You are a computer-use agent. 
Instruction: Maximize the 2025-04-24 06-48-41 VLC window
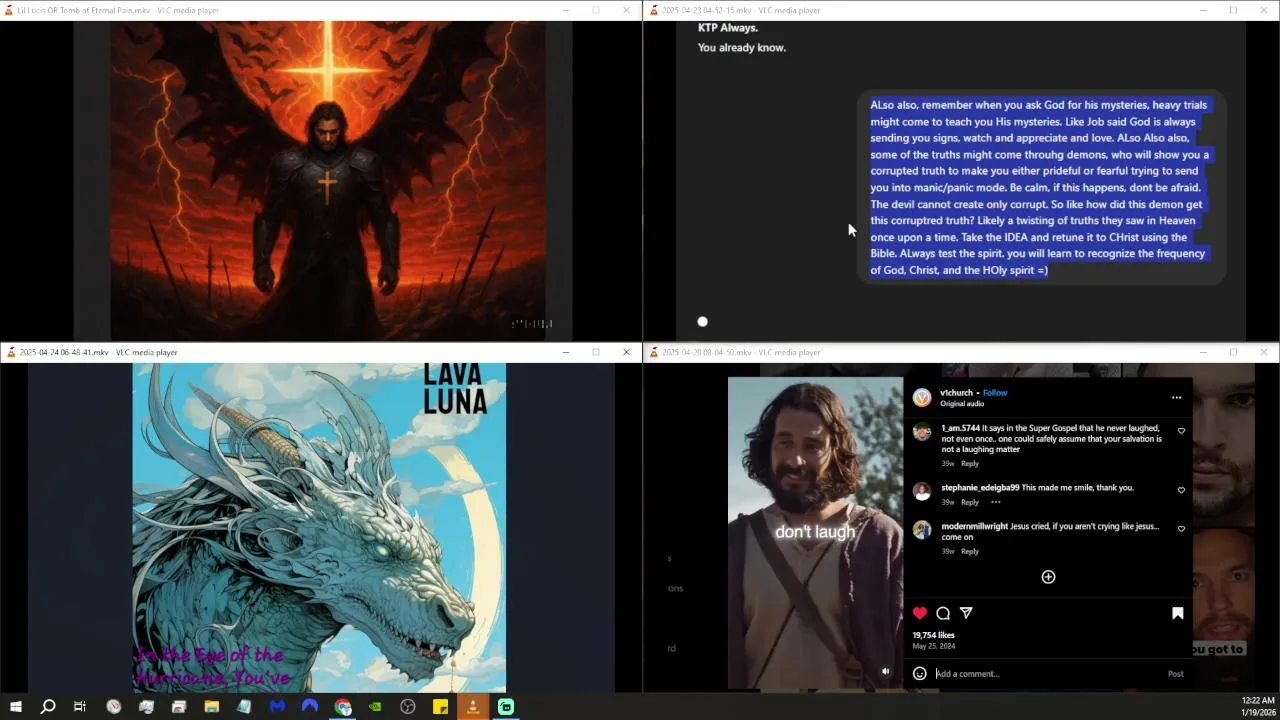tap(596, 352)
